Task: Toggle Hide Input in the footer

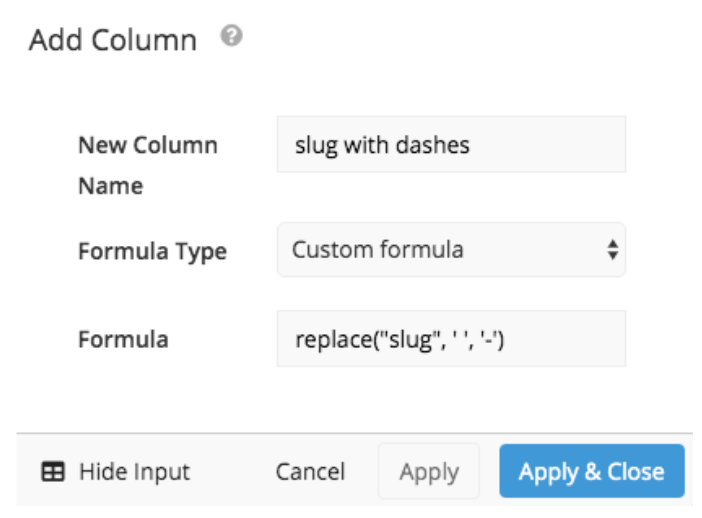Action: tap(116, 471)
